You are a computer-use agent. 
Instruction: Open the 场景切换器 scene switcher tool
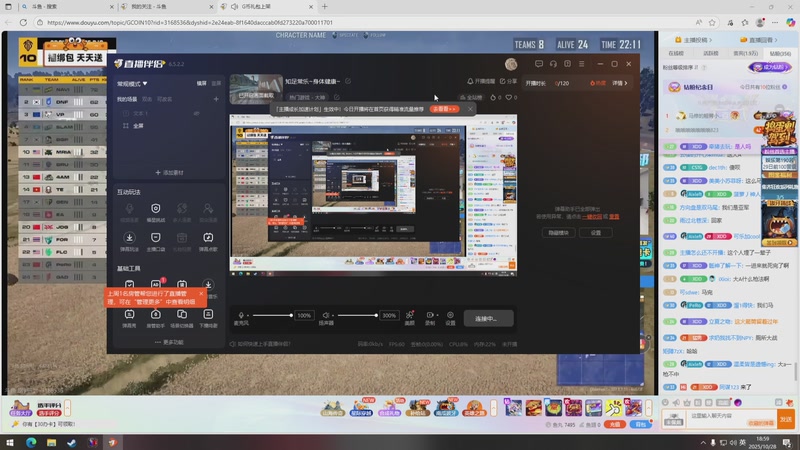click(182, 318)
